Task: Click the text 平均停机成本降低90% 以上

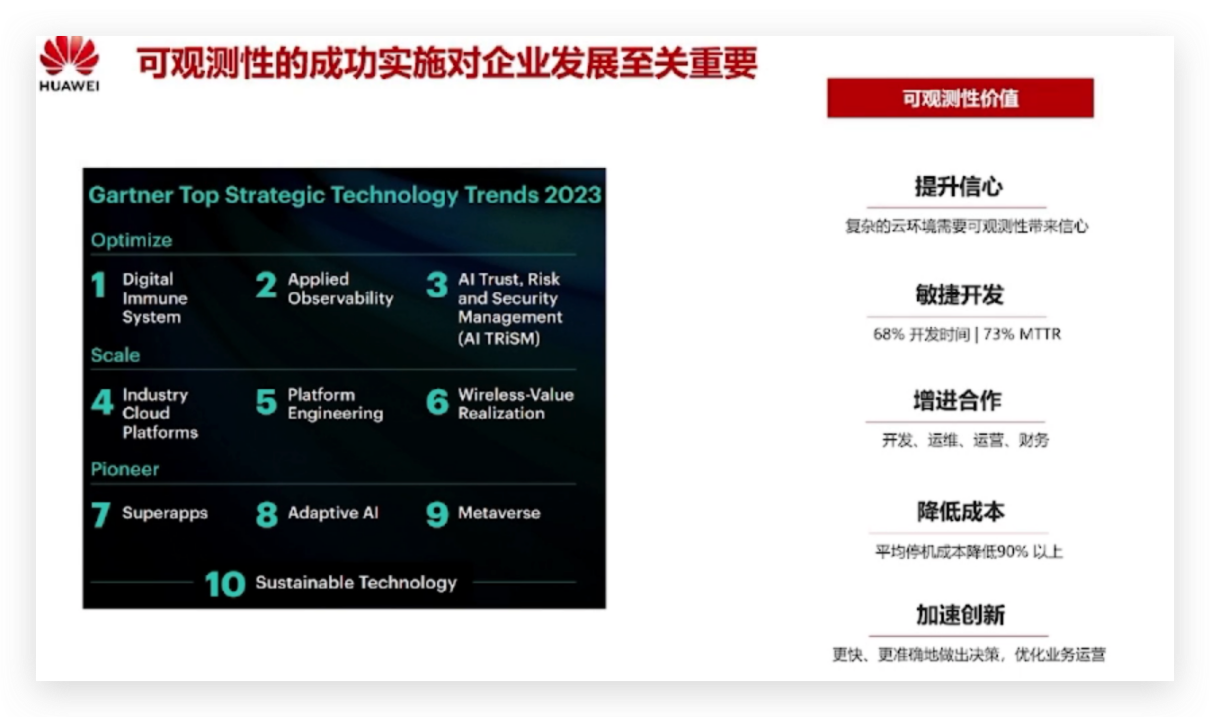Action: (969, 552)
